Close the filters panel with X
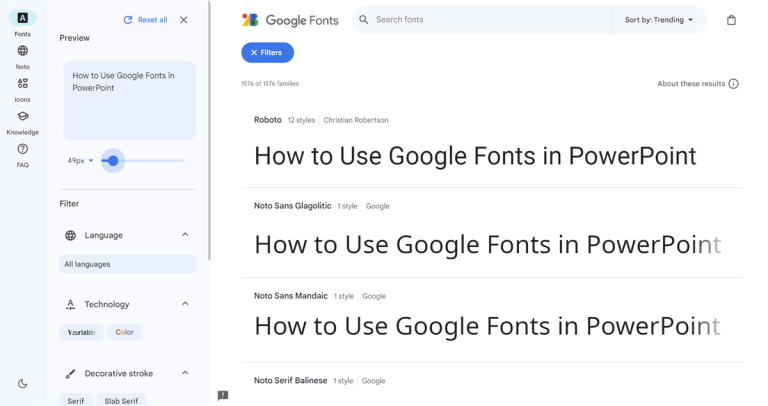Image resolution: width=768 pixels, height=406 pixels. point(184,20)
